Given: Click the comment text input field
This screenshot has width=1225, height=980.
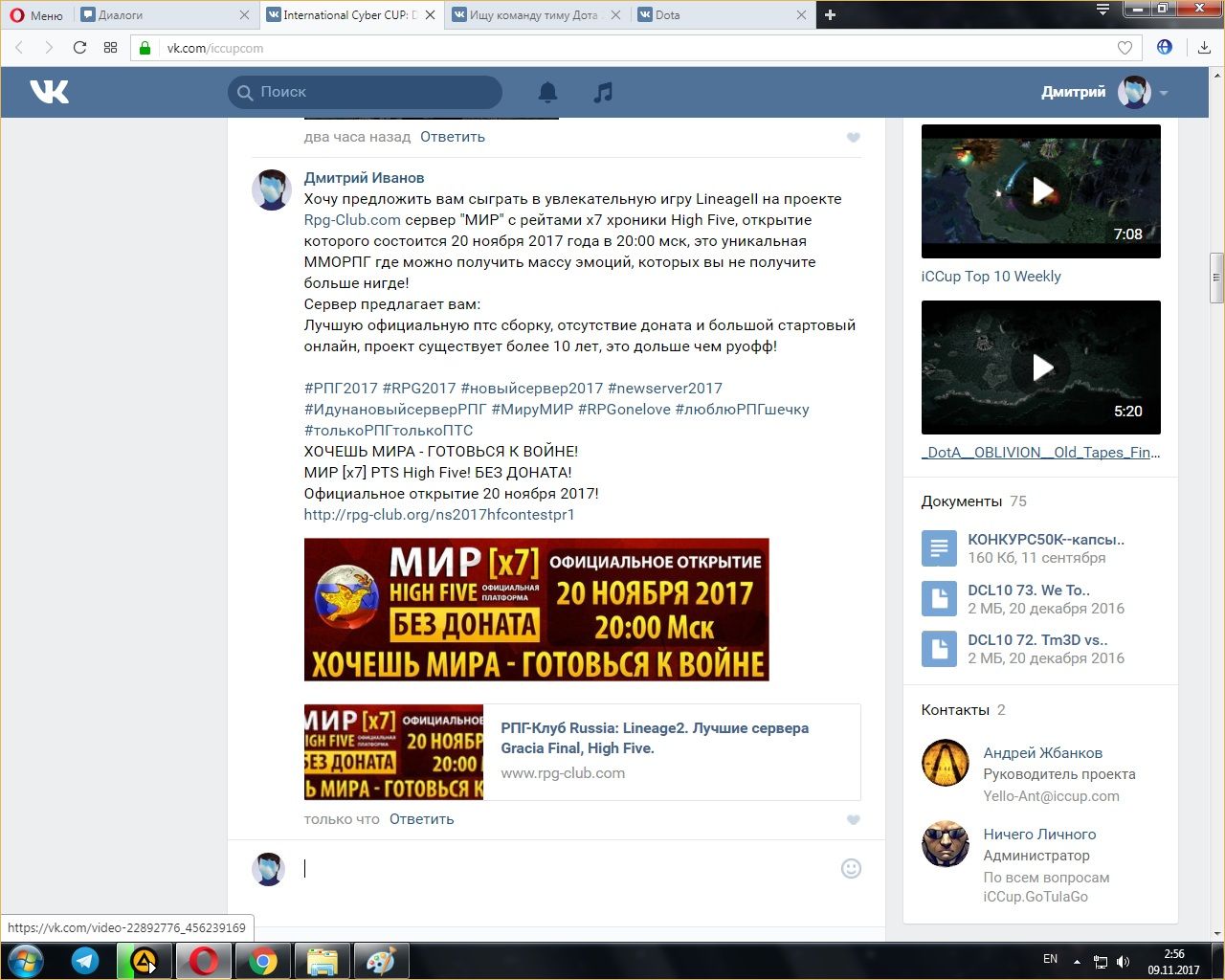Looking at the screenshot, I should point(565,869).
